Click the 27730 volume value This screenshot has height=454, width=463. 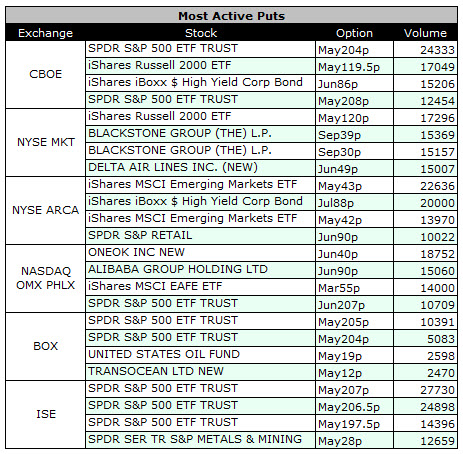437,390
